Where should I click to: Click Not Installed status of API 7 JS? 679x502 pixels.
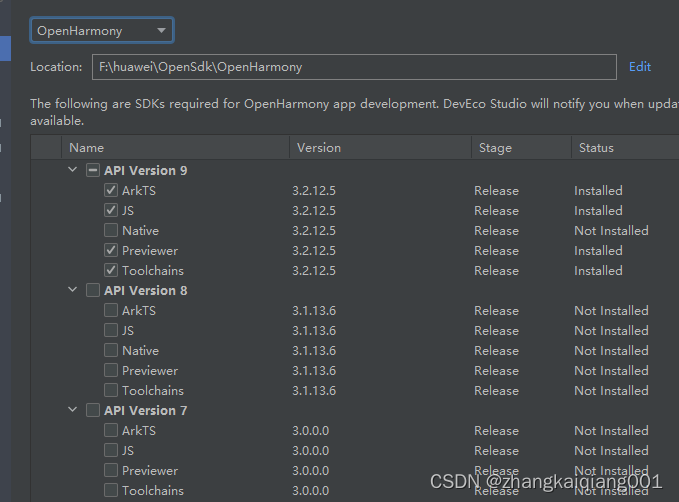click(611, 450)
